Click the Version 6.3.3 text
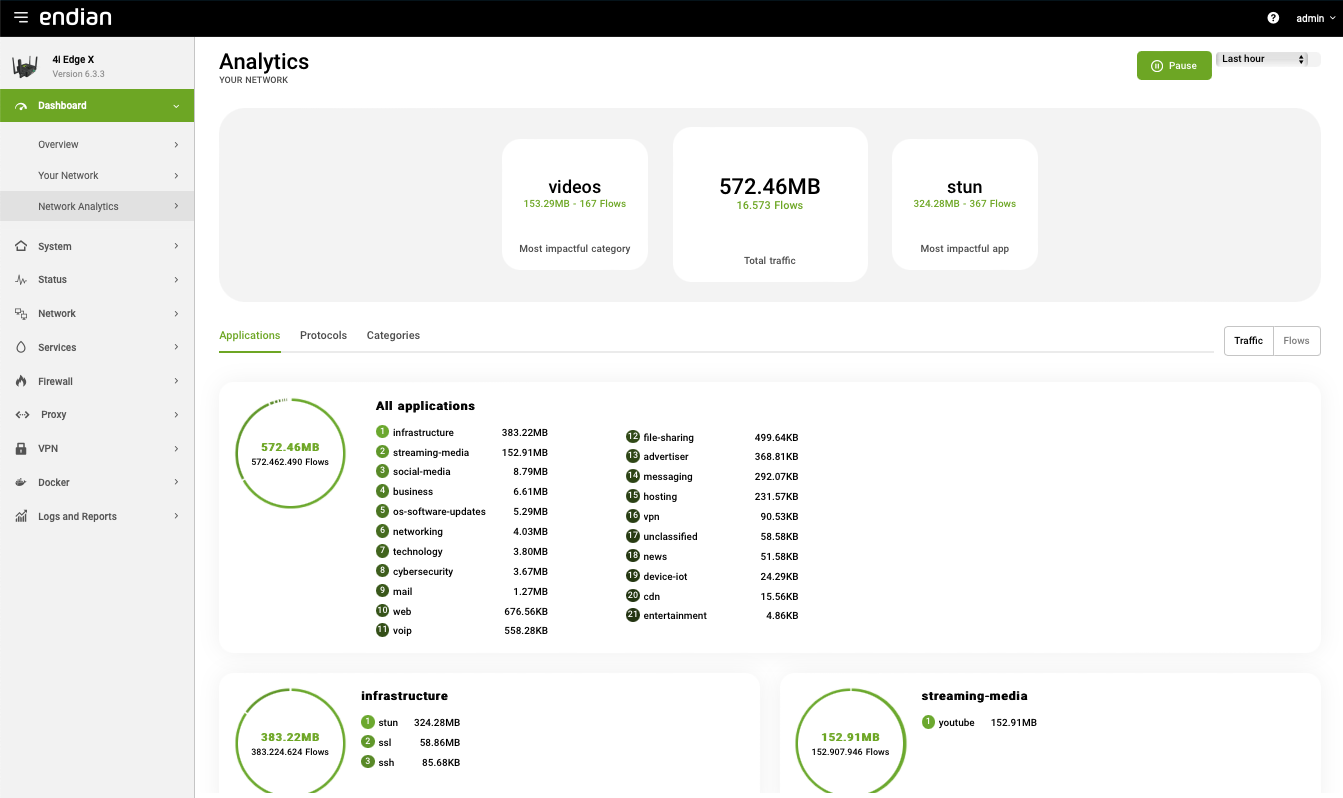The width and height of the screenshot is (1343, 798). pos(78,74)
